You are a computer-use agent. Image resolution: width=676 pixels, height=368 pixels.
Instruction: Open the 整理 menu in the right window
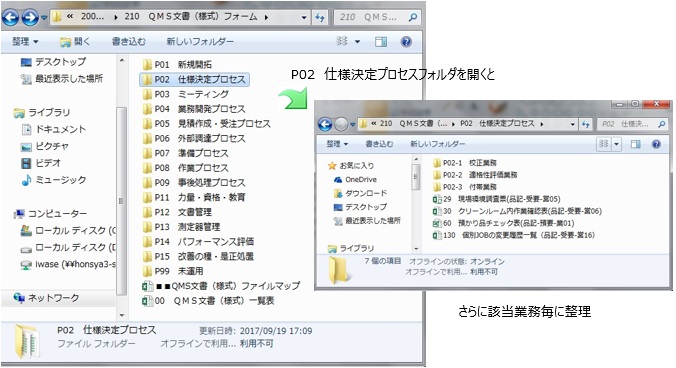click(x=337, y=144)
